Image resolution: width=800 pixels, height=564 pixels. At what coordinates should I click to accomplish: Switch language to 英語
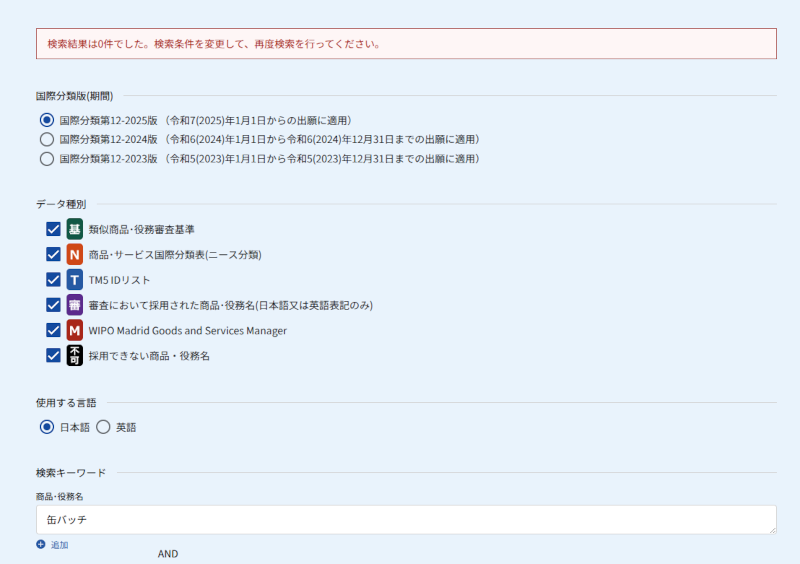coord(103,427)
